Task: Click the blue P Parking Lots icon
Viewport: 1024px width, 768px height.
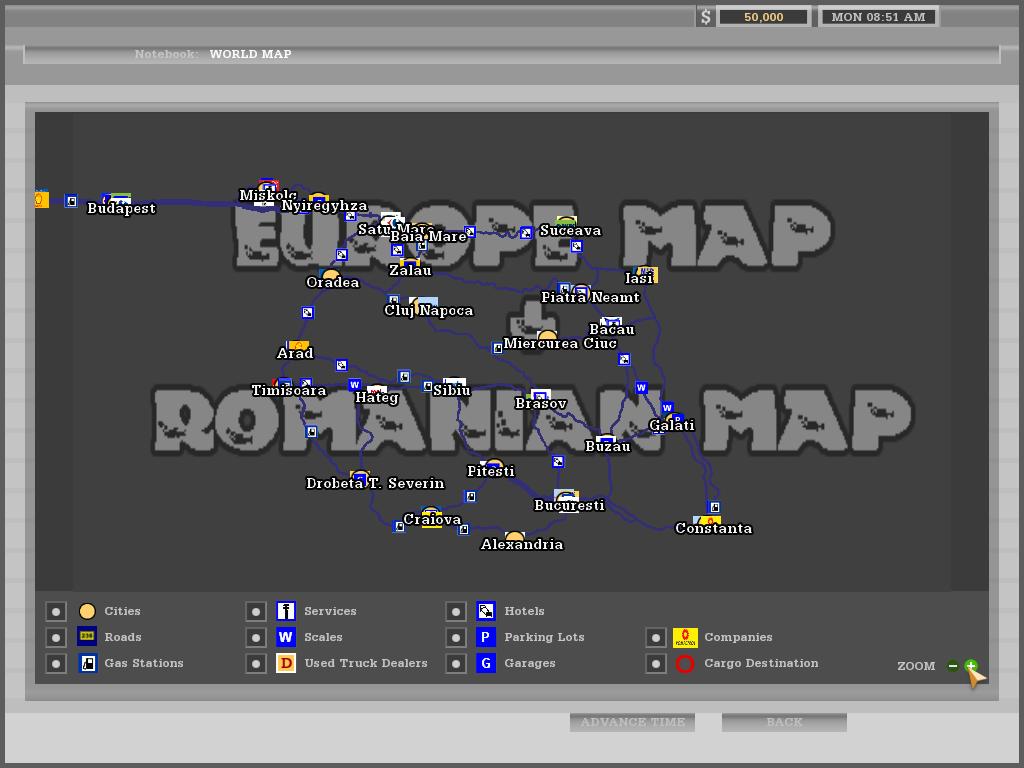Action: [486, 637]
